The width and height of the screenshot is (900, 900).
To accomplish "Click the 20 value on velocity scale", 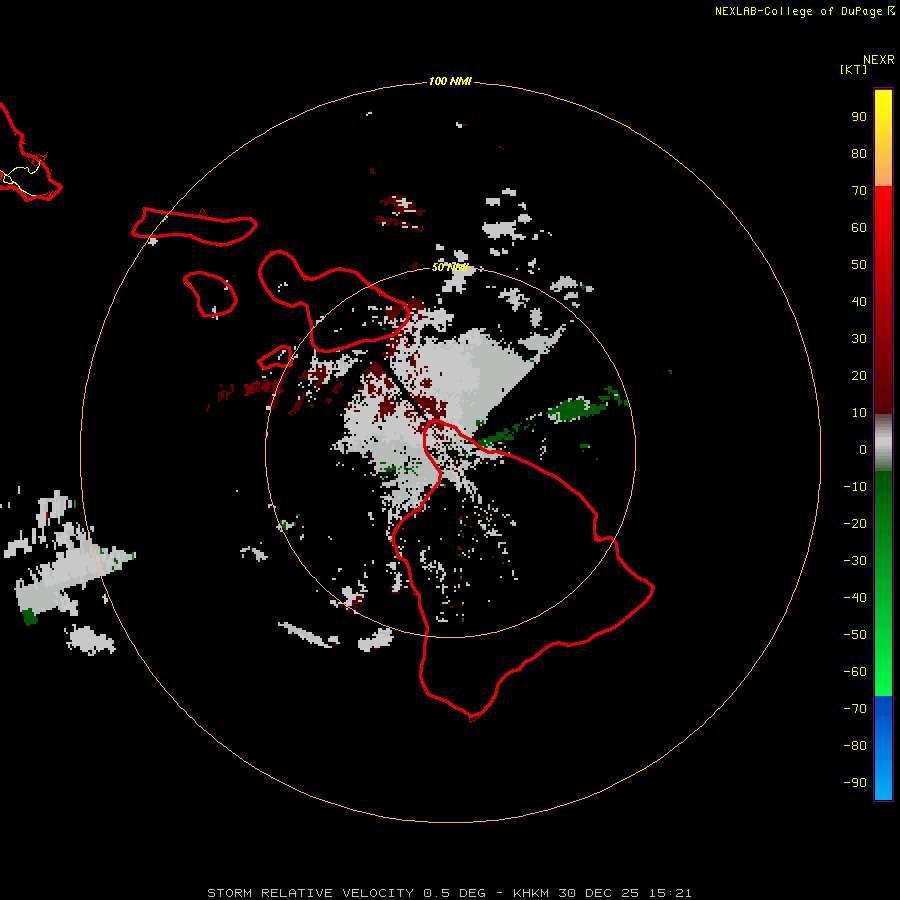I will (859, 375).
